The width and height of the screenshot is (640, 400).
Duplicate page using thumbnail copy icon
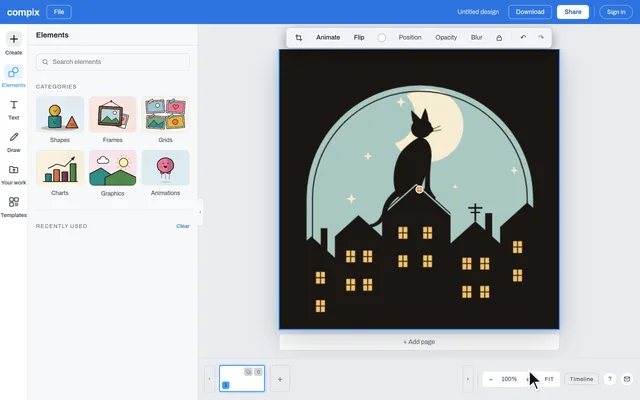point(248,372)
